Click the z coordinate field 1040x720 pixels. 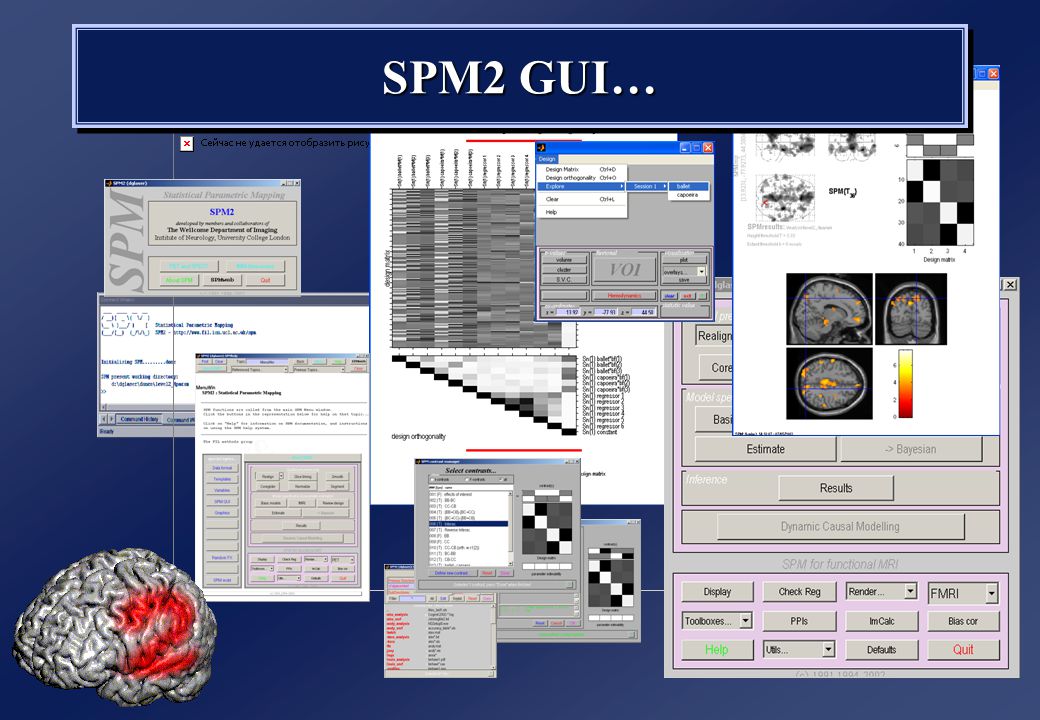646,312
